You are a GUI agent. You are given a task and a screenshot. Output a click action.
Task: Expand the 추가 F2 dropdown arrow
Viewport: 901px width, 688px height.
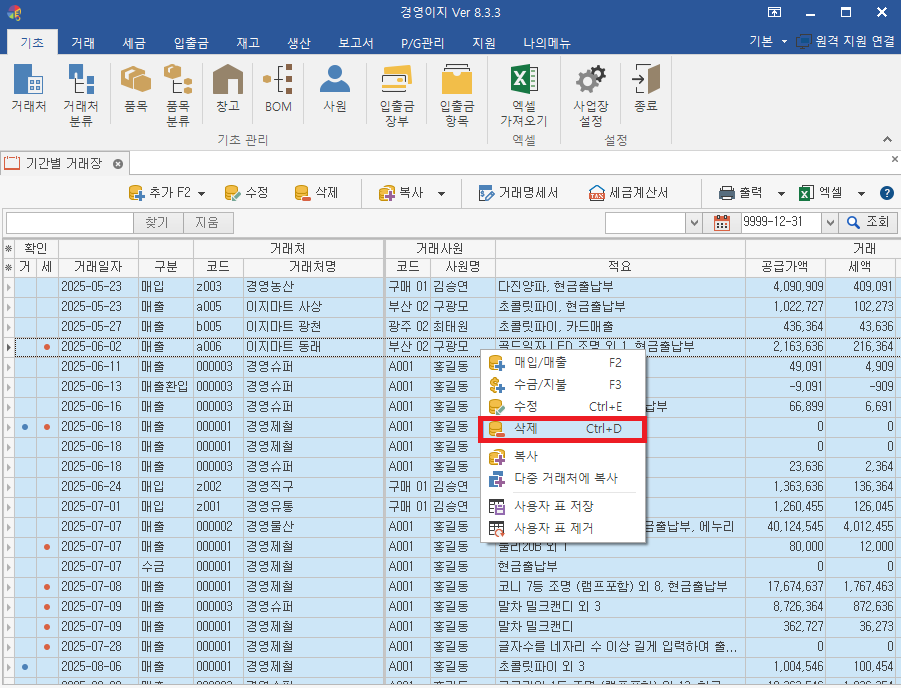point(201,193)
